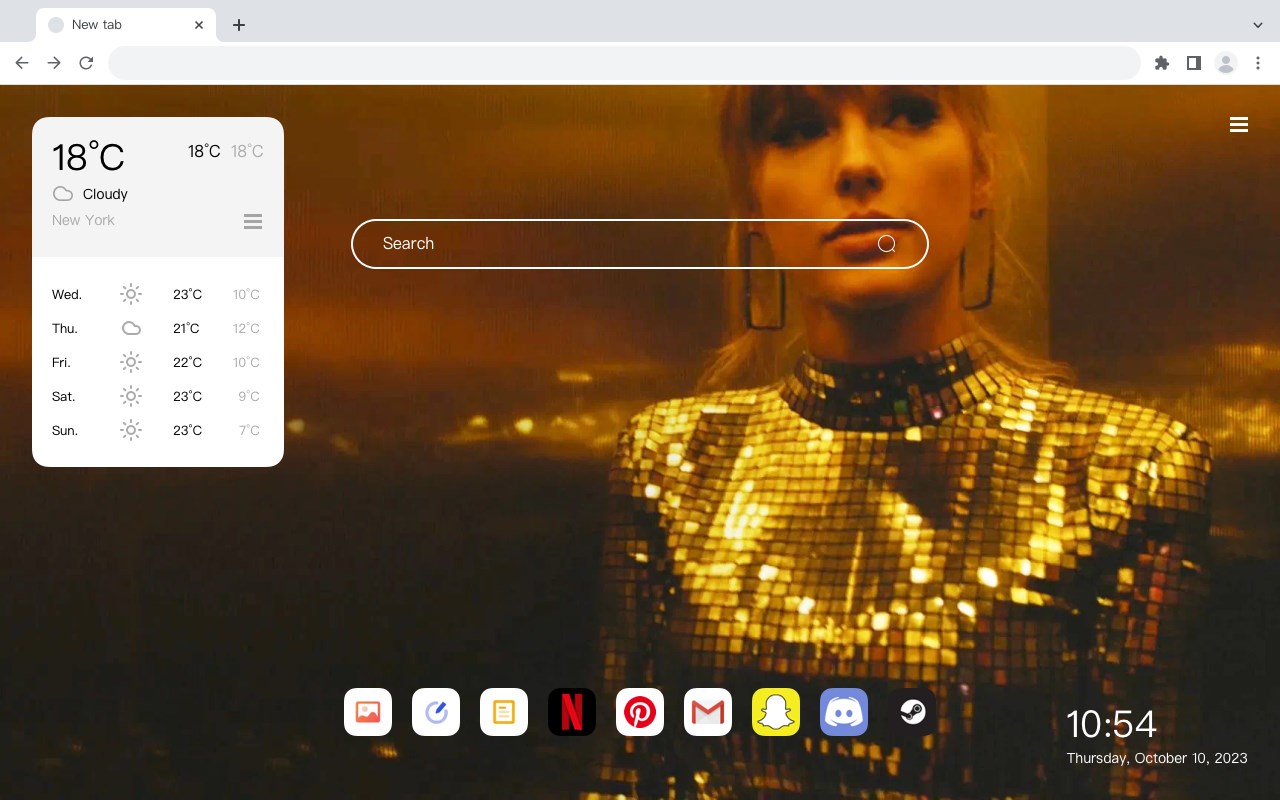Open the yellow notes shortcut icon
Image resolution: width=1280 pixels, height=800 pixels.
point(504,712)
